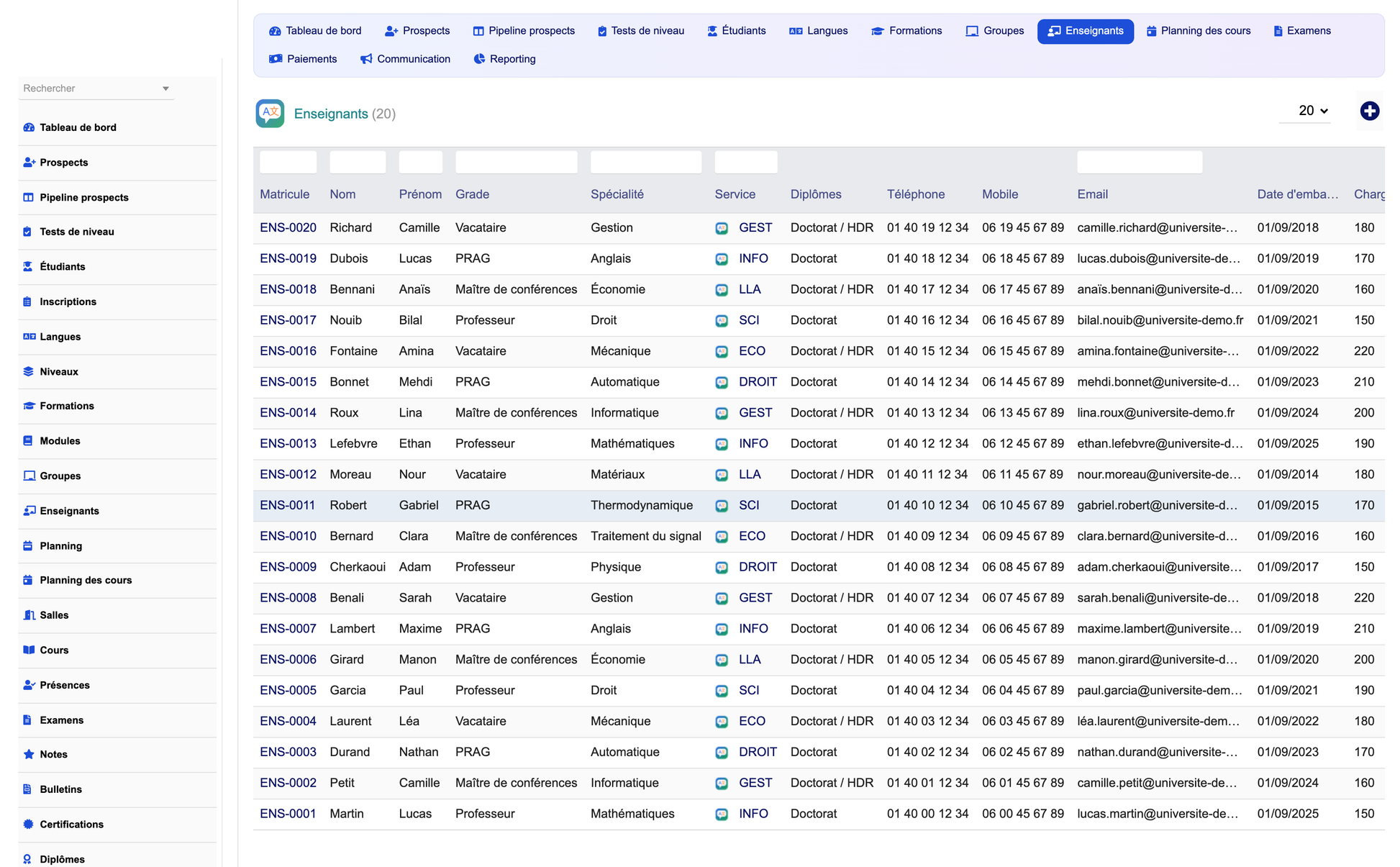Sort by Date d'embauche column header
The height and width of the screenshot is (867, 1400).
pyautogui.click(x=1298, y=194)
